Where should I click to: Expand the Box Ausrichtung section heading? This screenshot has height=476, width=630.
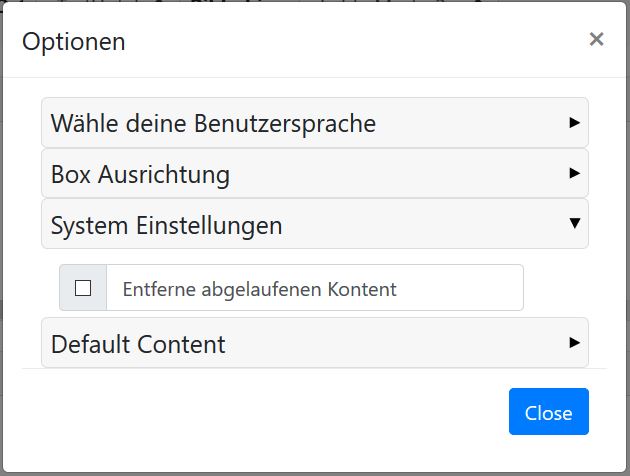pos(140,175)
